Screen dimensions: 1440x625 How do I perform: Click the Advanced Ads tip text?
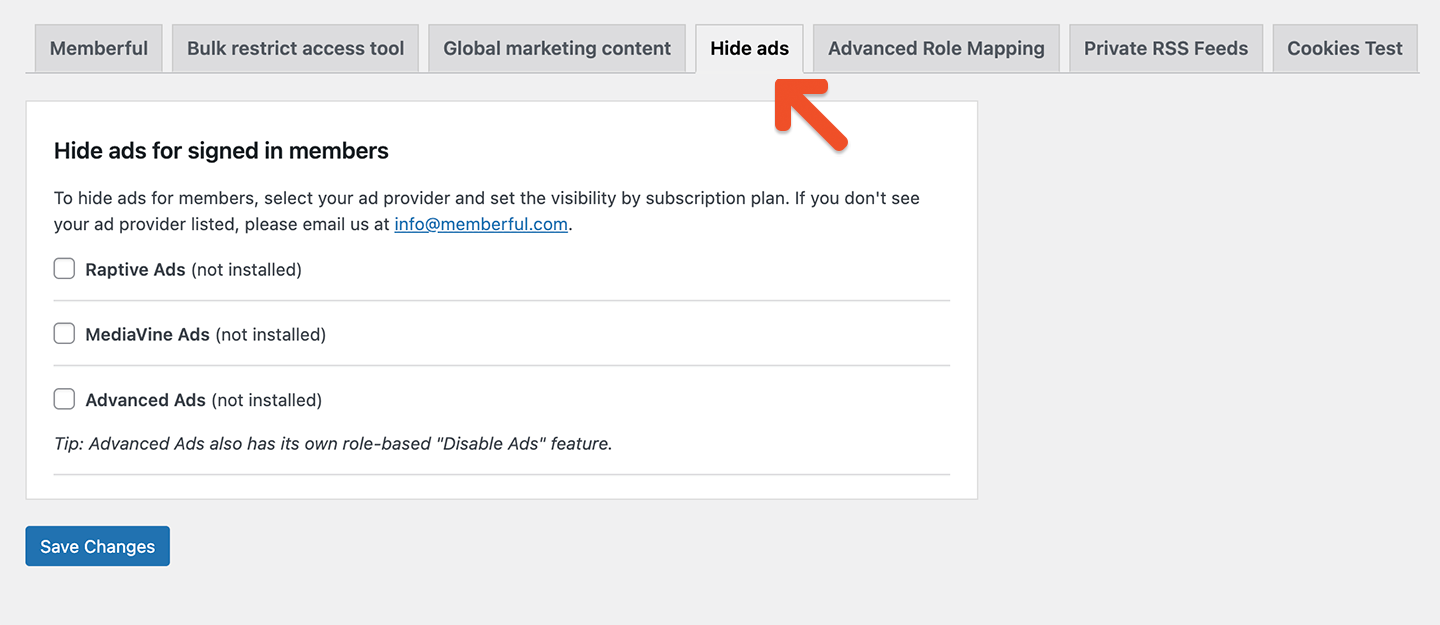click(x=332, y=443)
